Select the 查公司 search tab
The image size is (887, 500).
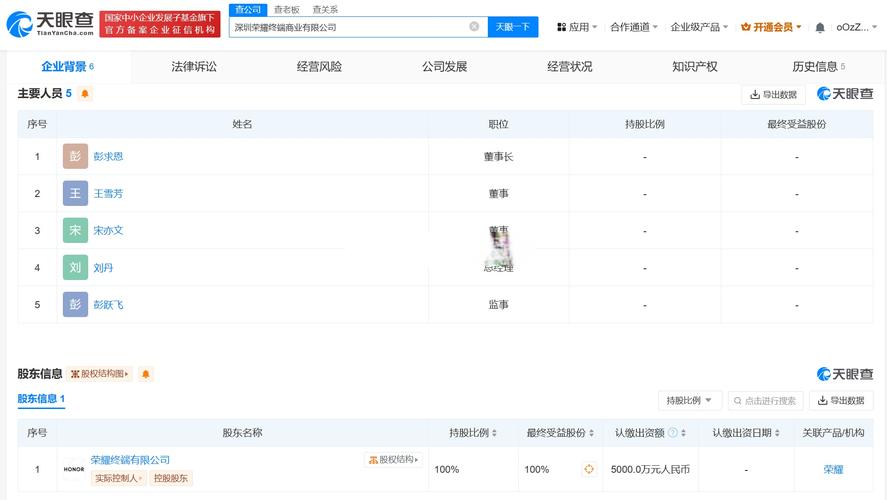coord(248,10)
